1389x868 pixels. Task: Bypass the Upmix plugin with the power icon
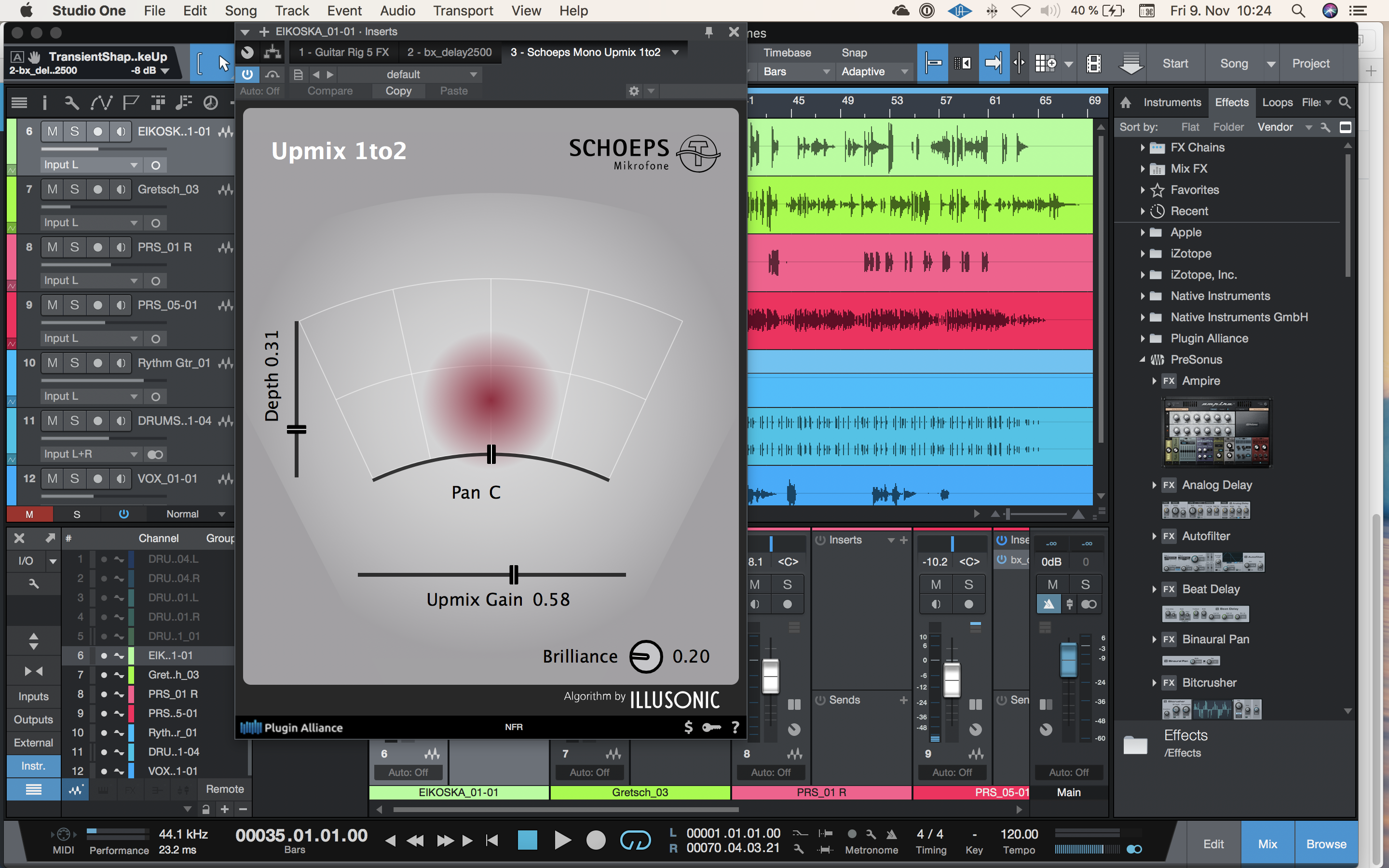[x=247, y=74]
